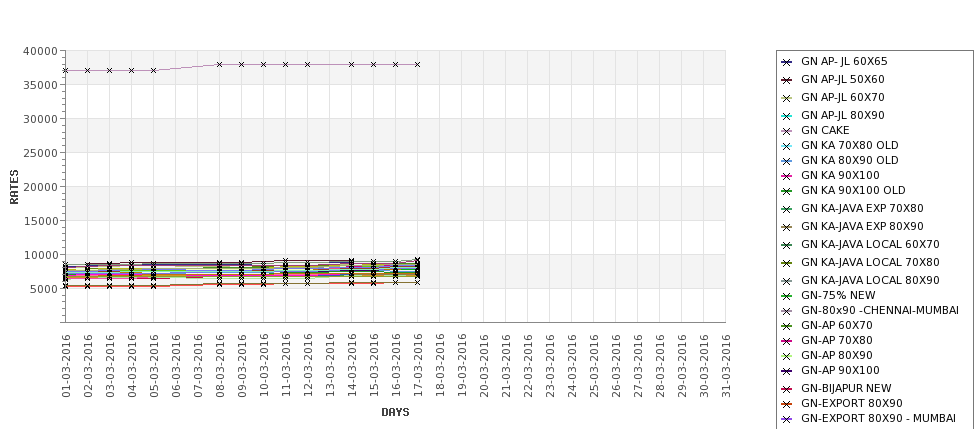Click the 01-03-2016 date label
The width and height of the screenshot is (975, 429).
(66, 365)
